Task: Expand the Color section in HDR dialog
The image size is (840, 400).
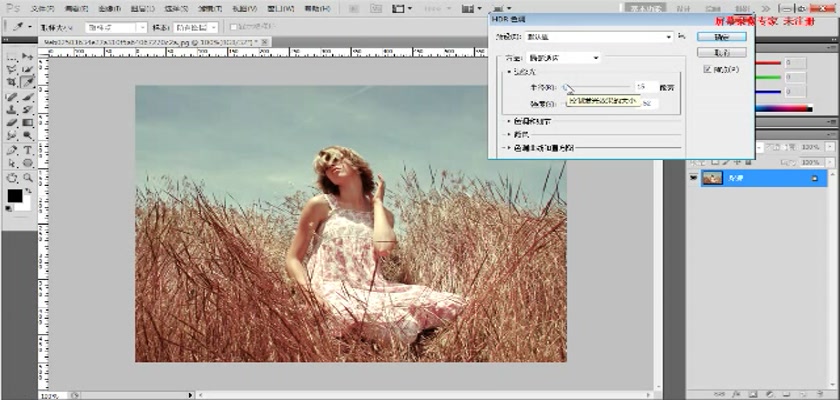Action: 509,135
